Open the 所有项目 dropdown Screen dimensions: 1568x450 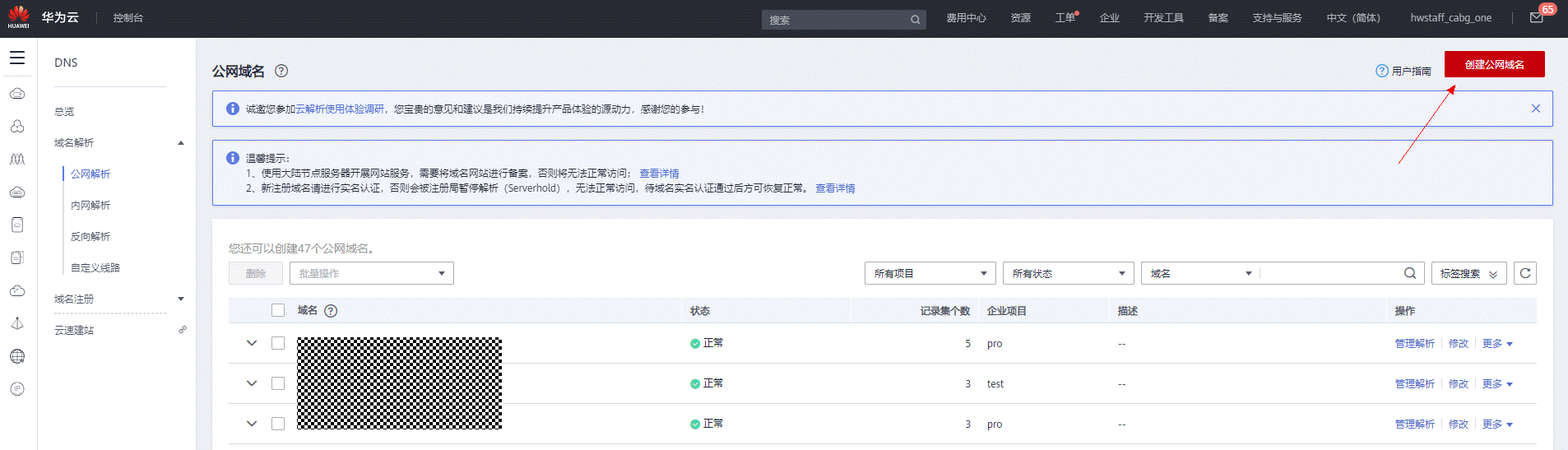pos(930,273)
